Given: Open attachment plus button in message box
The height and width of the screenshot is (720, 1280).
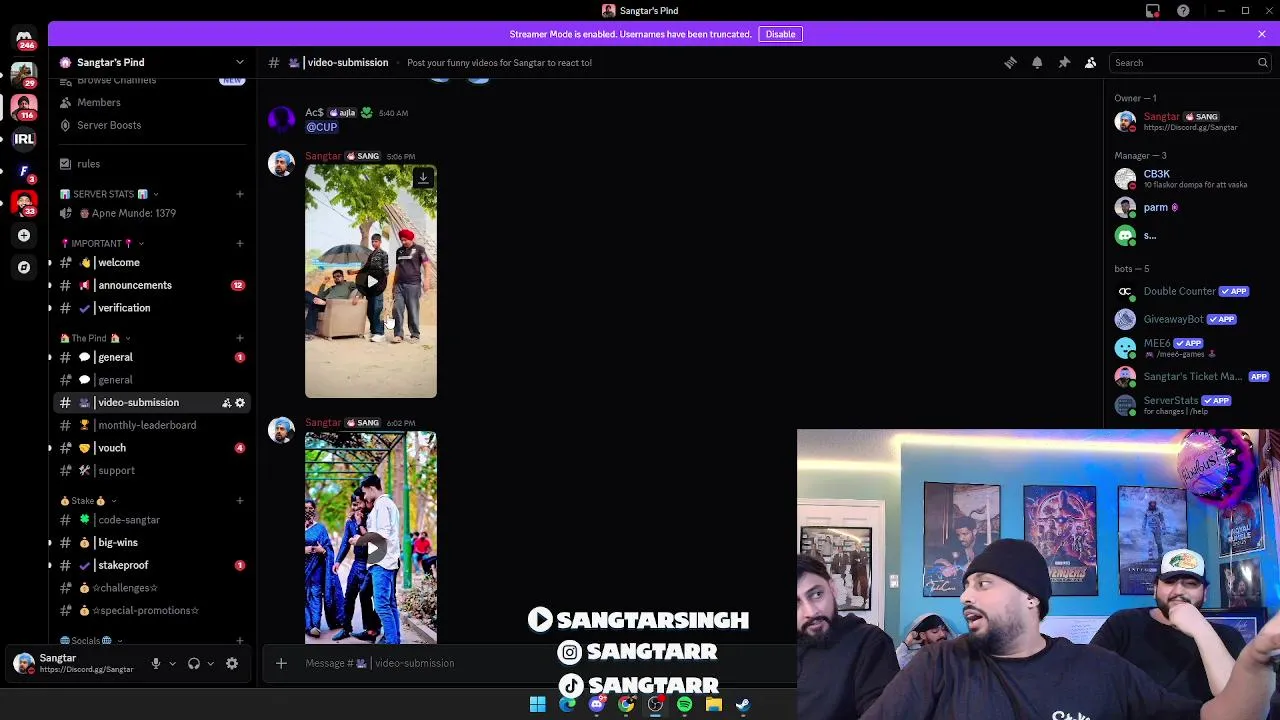Looking at the screenshot, I should tap(281, 663).
